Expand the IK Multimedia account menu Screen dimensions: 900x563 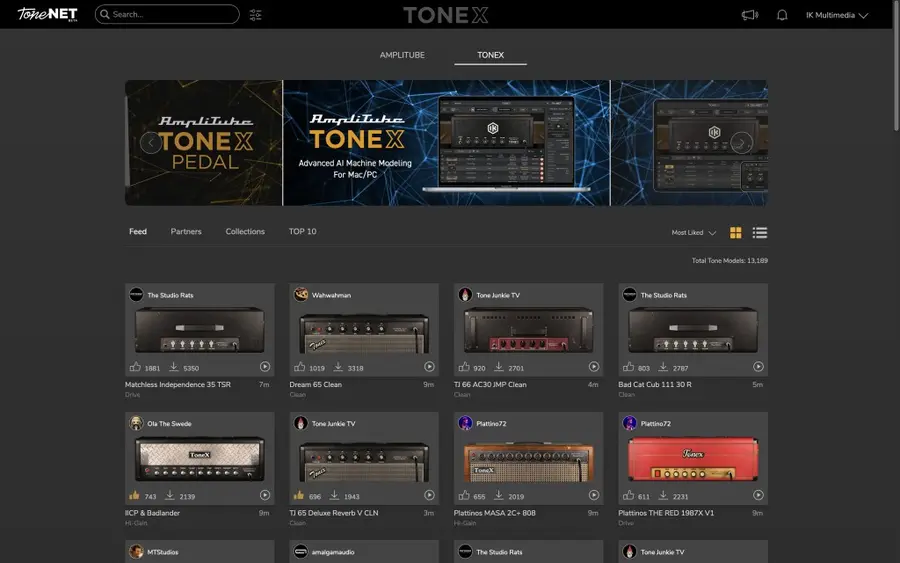(x=836, y=15)
